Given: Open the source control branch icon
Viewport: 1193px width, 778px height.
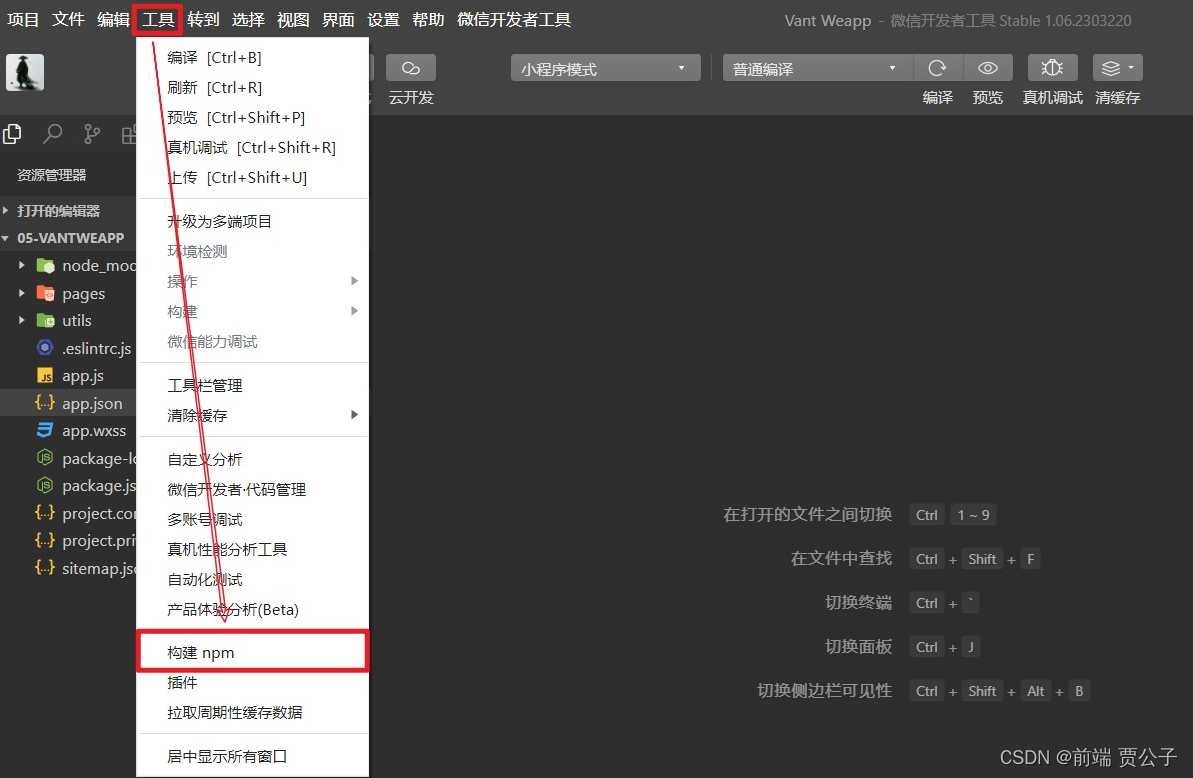Looking at the screenshot, I should (x=92, y=134).
